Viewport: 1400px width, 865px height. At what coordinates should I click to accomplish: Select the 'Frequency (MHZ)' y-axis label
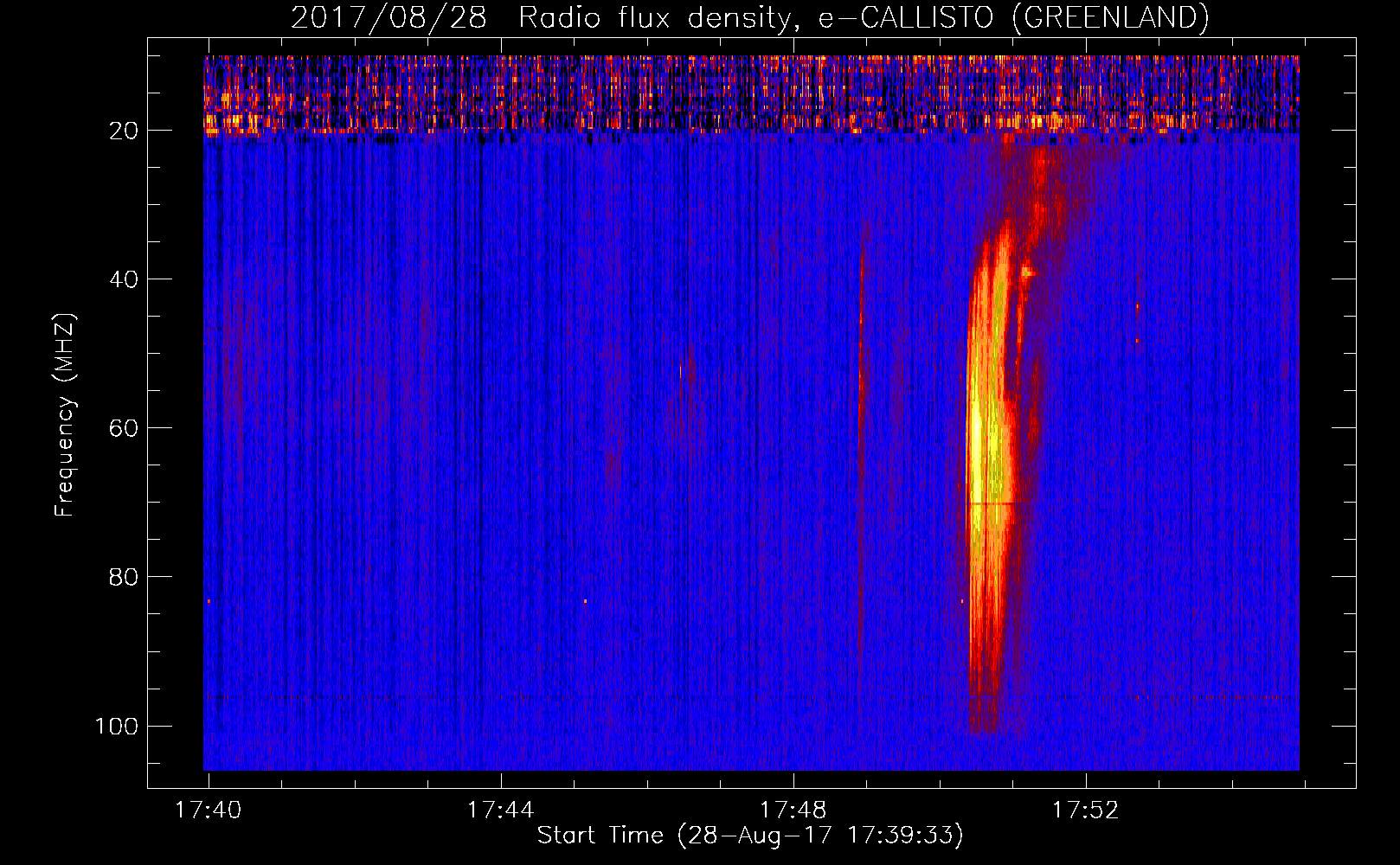tap(65, 414)
